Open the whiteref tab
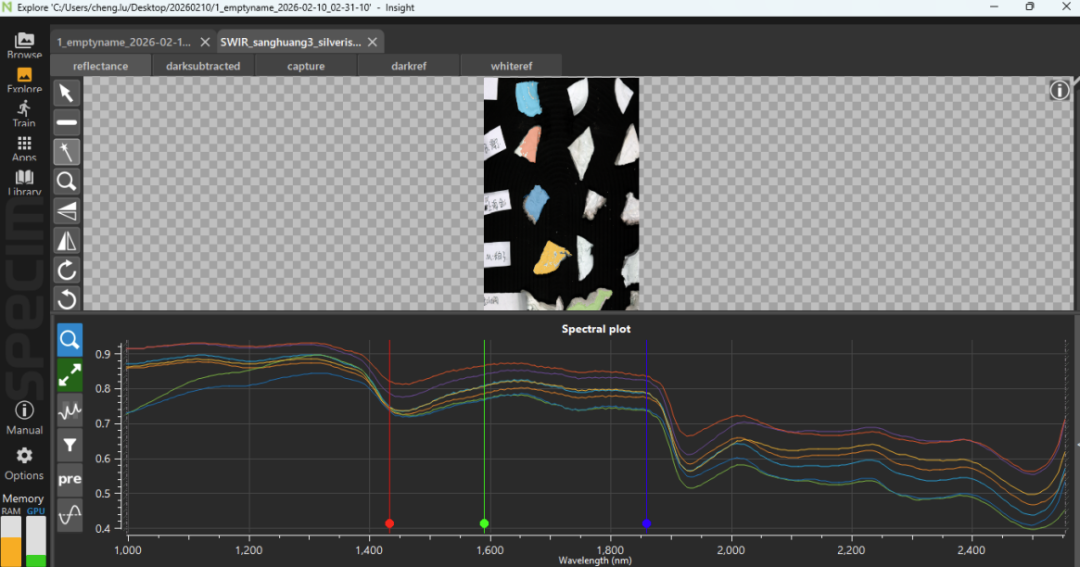 (511, 66)
